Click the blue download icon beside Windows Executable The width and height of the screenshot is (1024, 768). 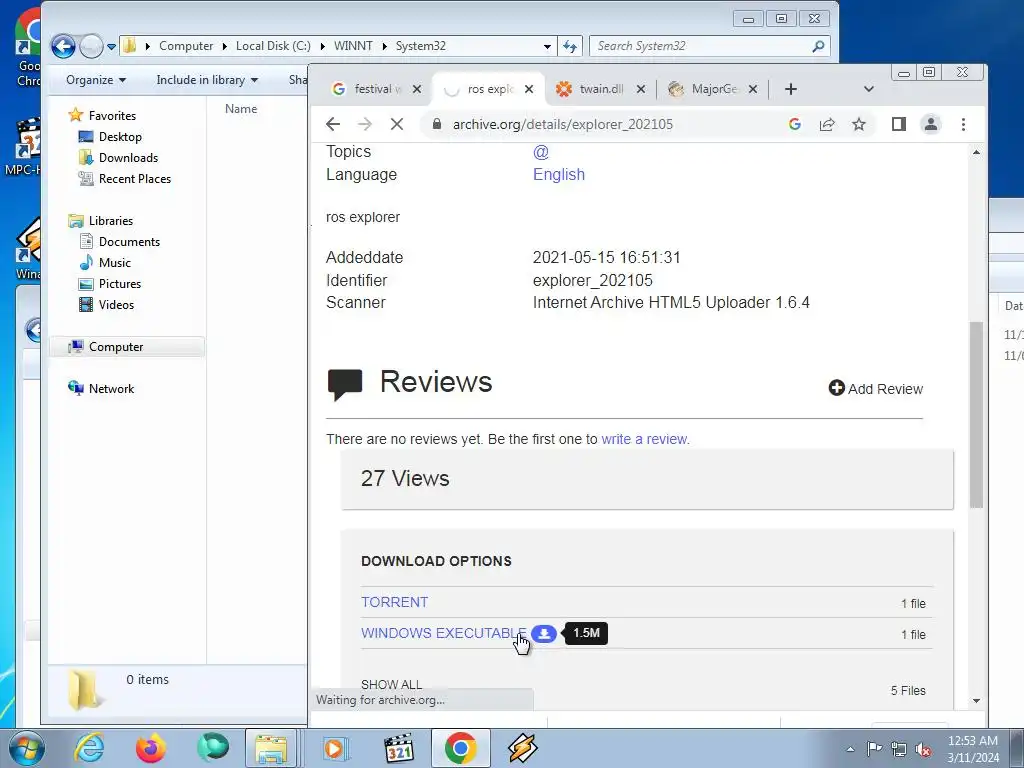coord(544,633)
